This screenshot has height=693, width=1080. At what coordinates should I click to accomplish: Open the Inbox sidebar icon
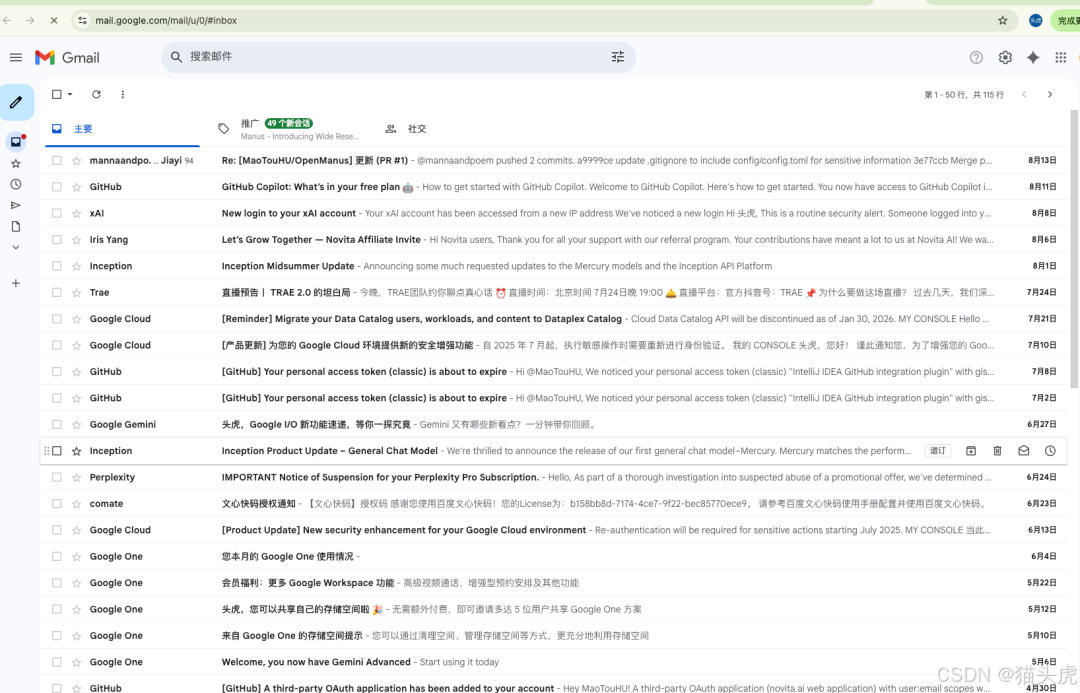click(x=16, y=141)
